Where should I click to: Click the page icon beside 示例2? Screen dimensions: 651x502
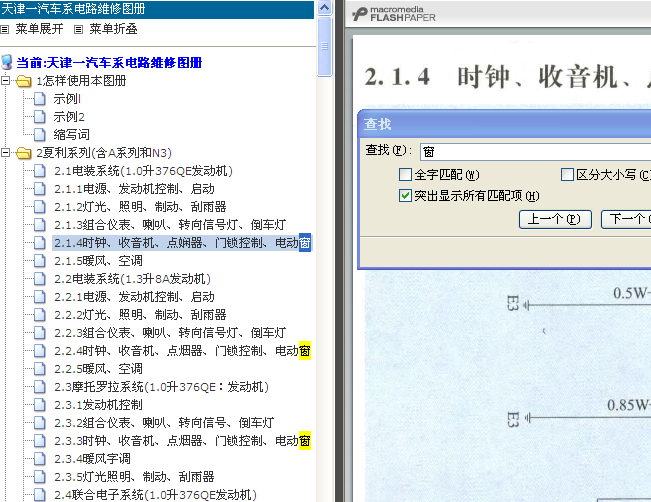(40, 117)
